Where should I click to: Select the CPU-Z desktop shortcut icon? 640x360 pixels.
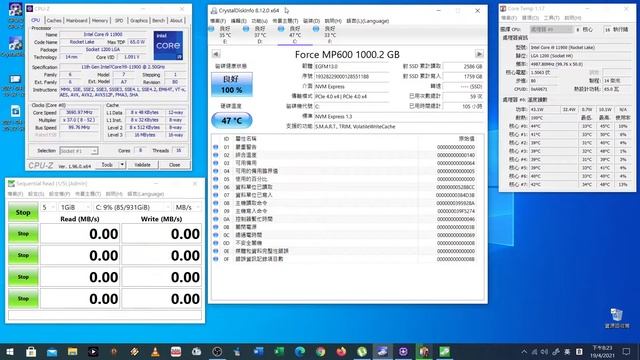click(15, 16)
